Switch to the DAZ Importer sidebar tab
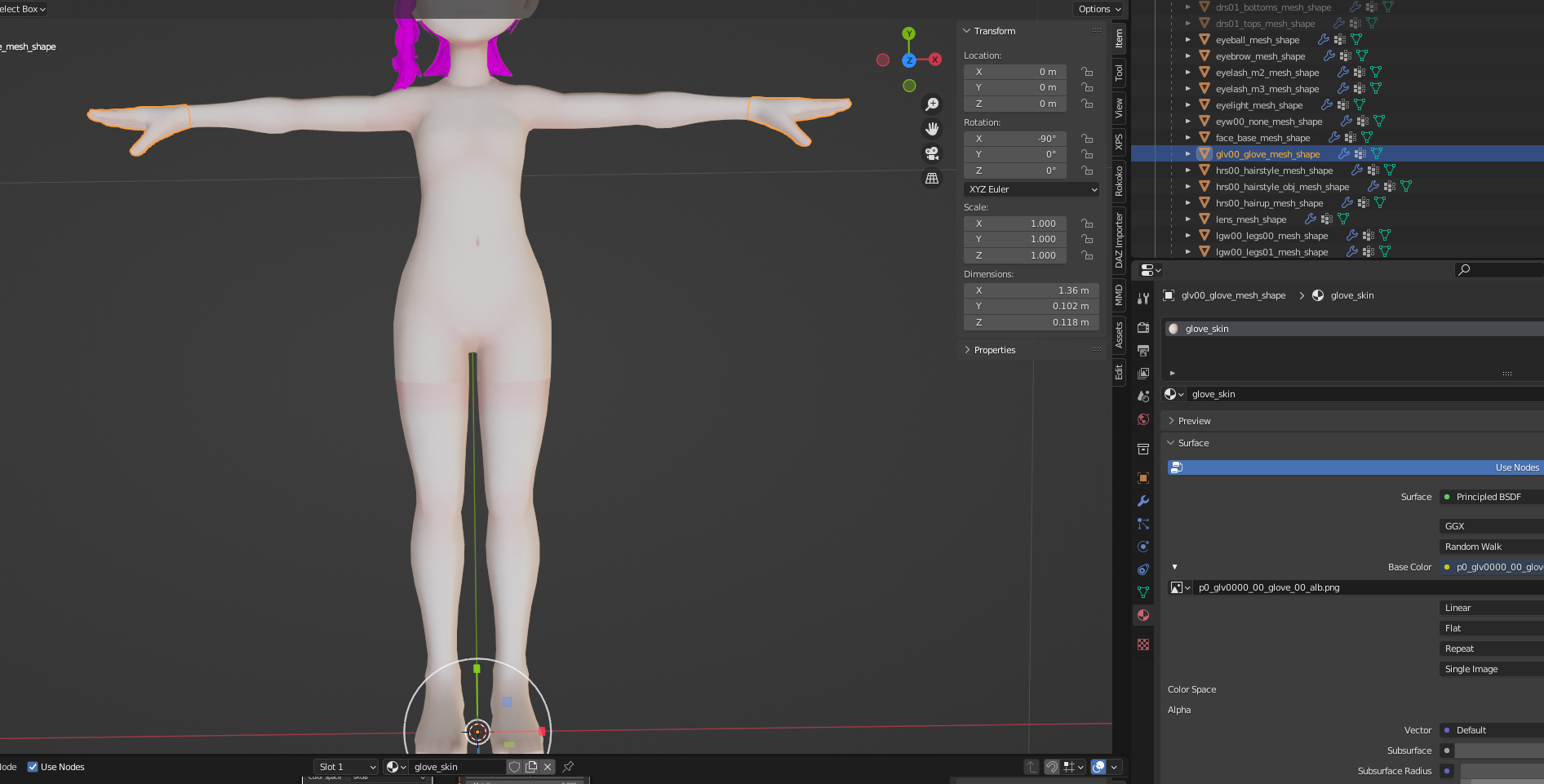Image resolution: width=1544 pixels, height=784 pixels. coord(1119,240)
